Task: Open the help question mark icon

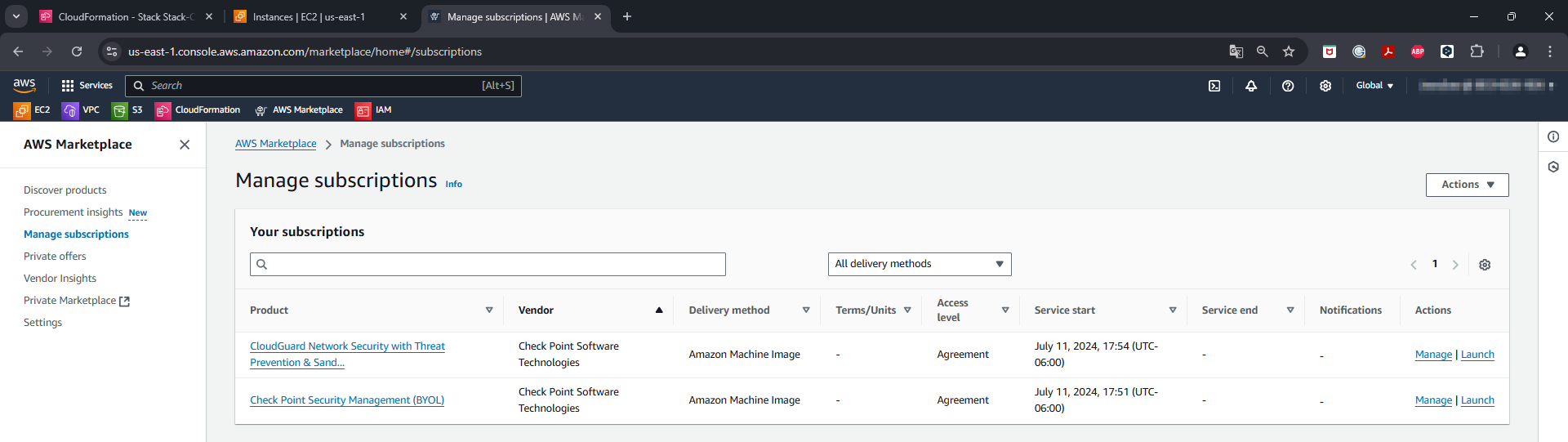Action: pyautogui.click(x=1288, y=86)
